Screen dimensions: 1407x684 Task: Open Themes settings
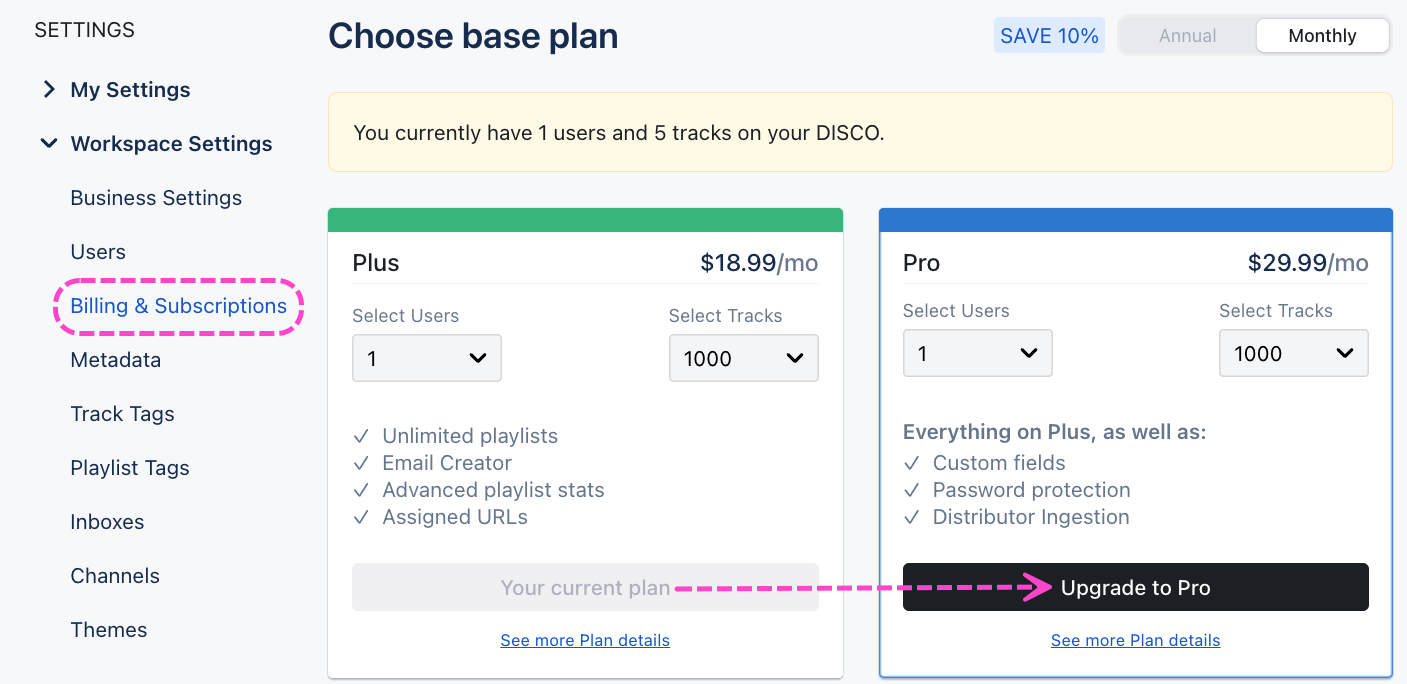[109, 630]
